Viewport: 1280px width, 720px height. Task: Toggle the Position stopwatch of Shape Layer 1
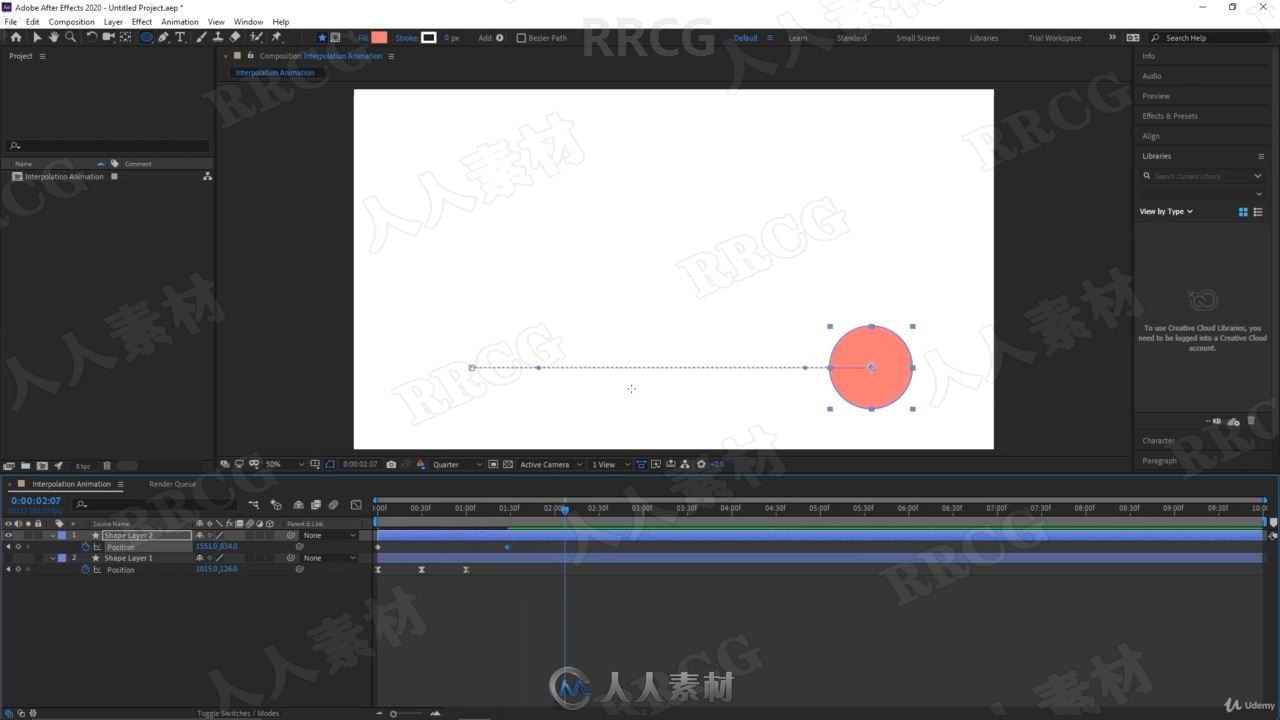click(85, 569)
